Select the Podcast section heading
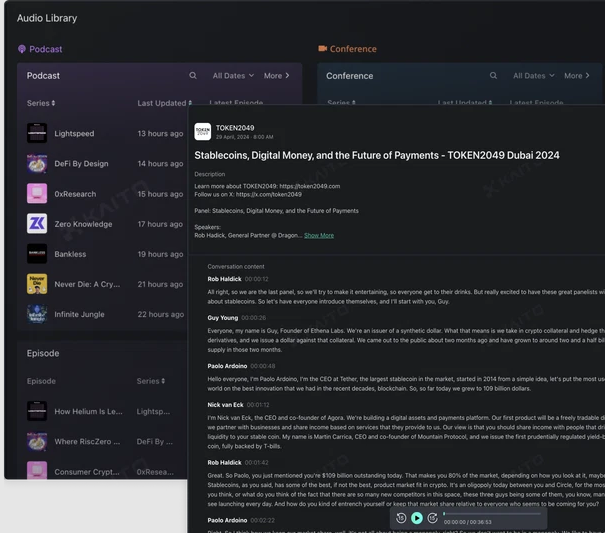Viewport: 605px width, 533px height. [46, 49]
